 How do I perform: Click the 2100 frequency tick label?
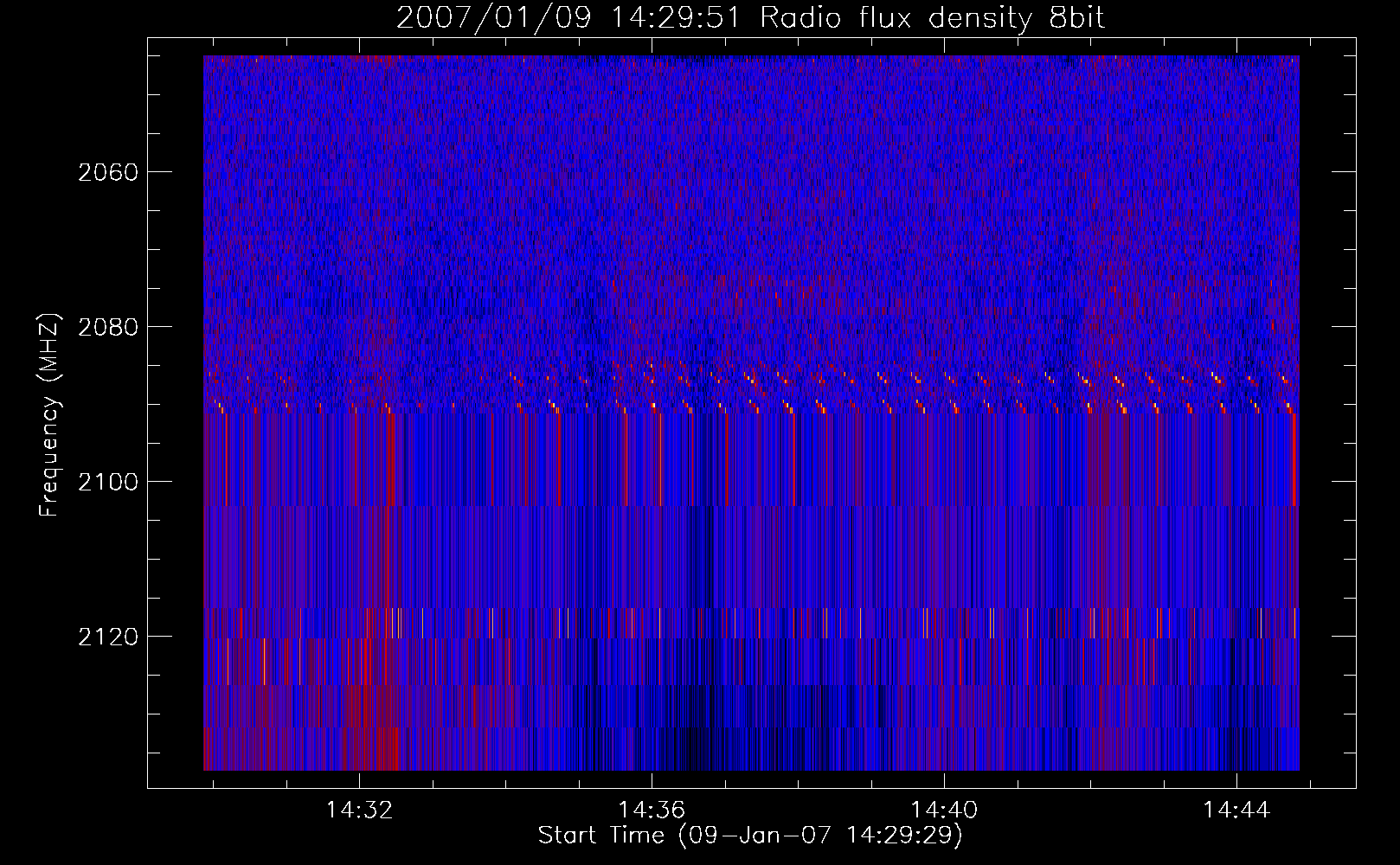(108, 482)
